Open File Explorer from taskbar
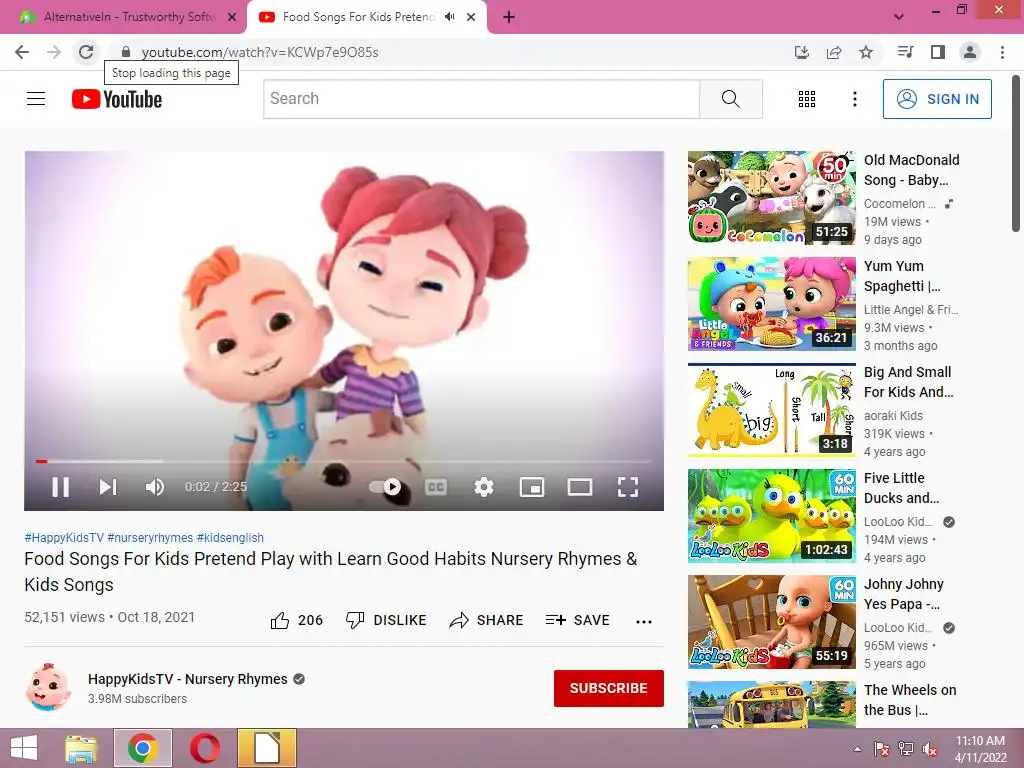The image size is (1024, 768). click(81, 748)
